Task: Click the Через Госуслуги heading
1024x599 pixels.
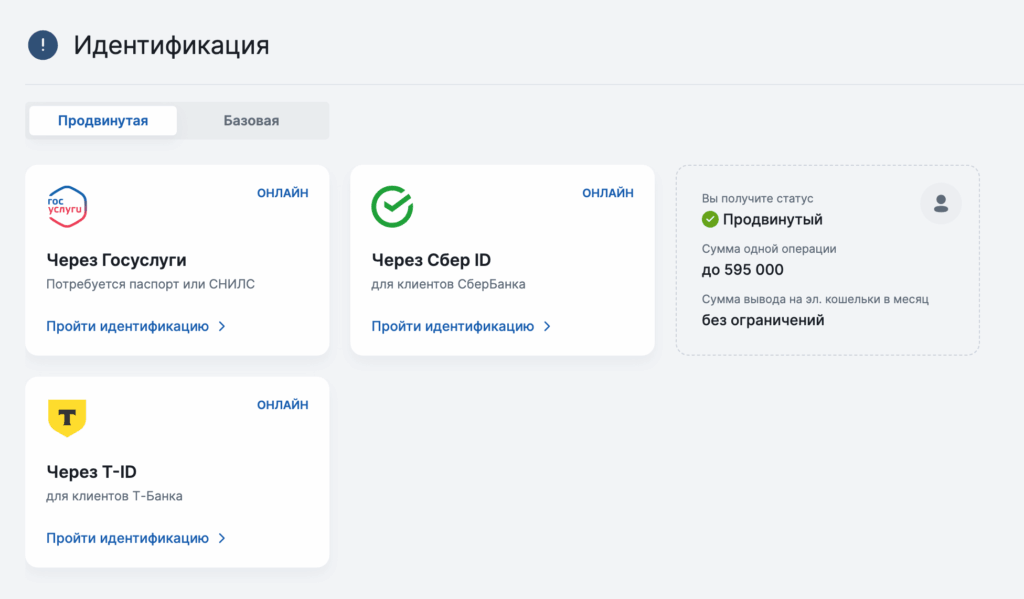Action: 116,260
